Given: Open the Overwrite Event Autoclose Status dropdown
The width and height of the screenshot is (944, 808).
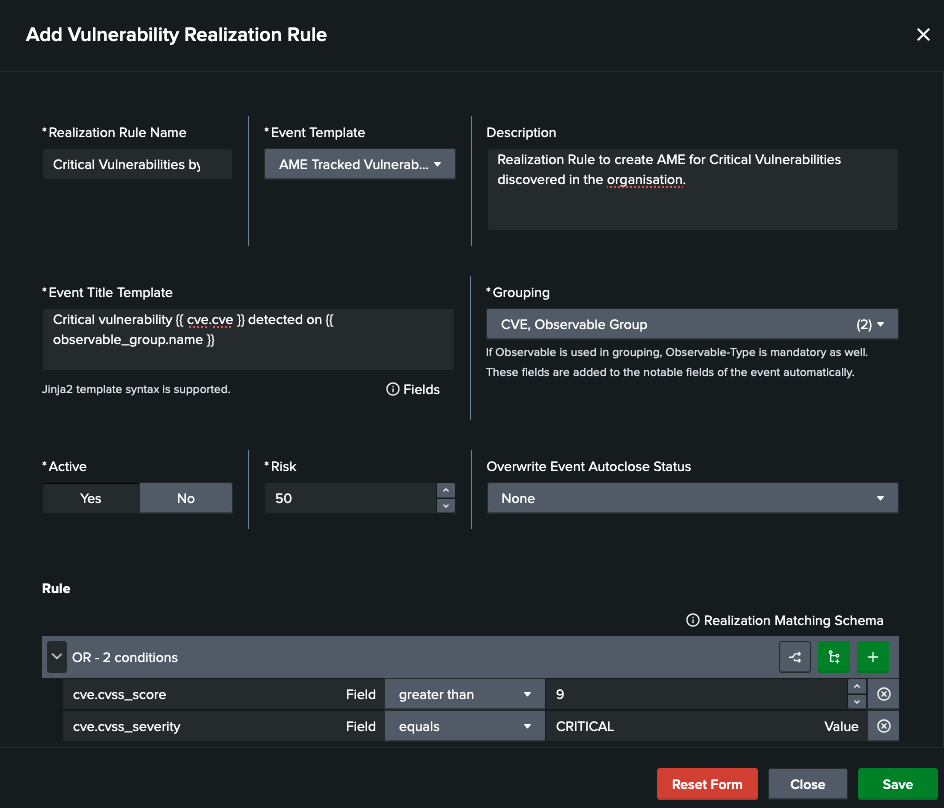Looking at the screenshot, I should 692,497.
